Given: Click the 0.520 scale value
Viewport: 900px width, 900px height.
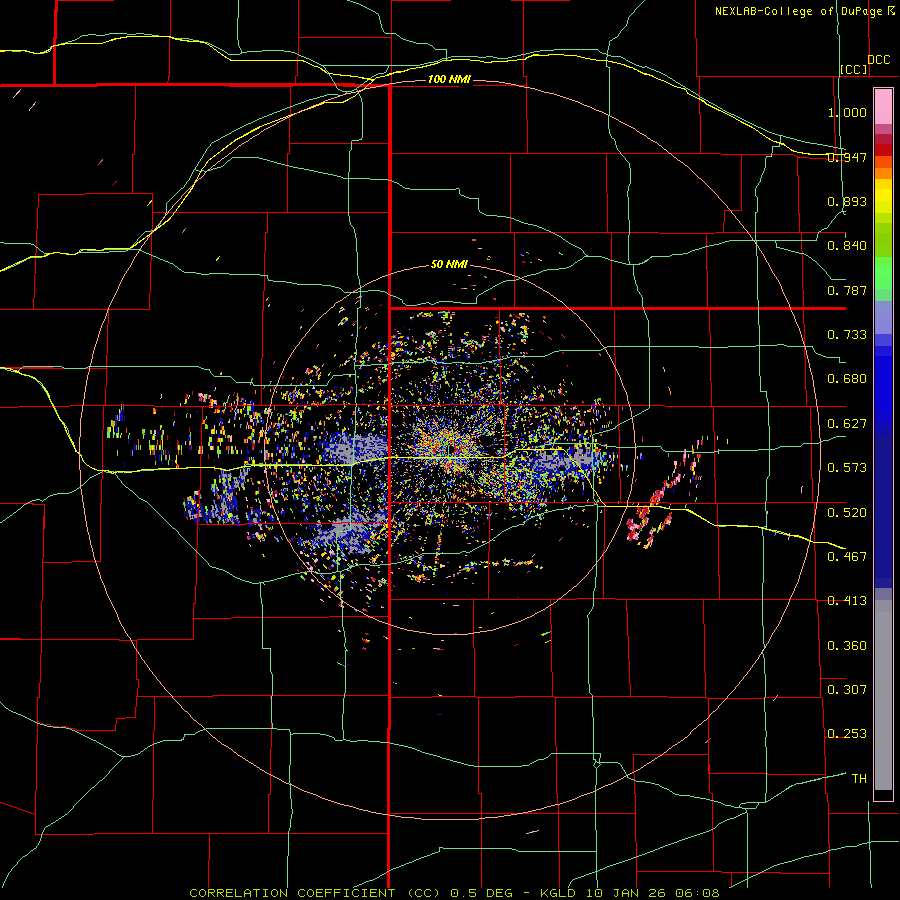Looking at the screenshot, I should pos(847,513).
